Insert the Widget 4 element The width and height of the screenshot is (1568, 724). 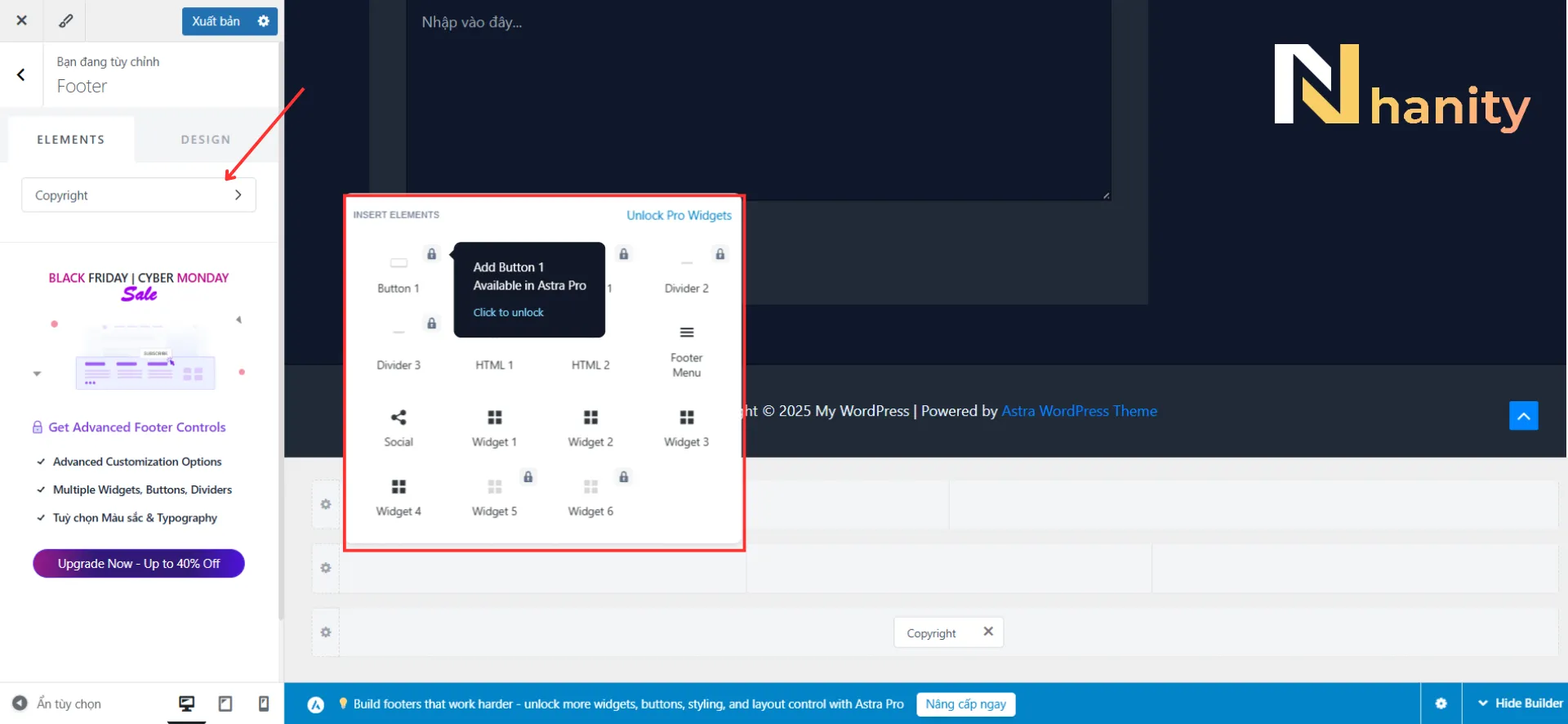pos(399,498)
